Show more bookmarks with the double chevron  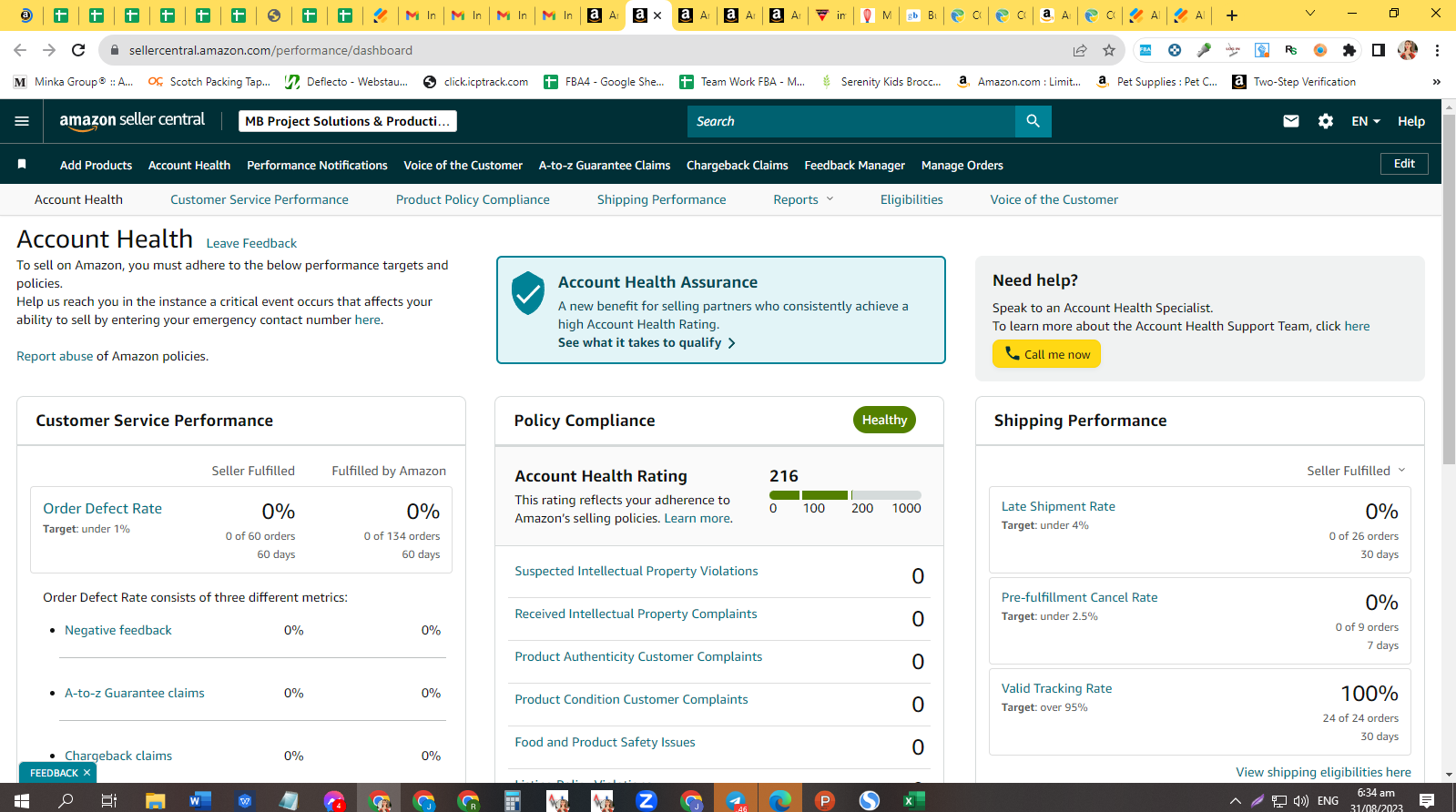click(1436, 81)
